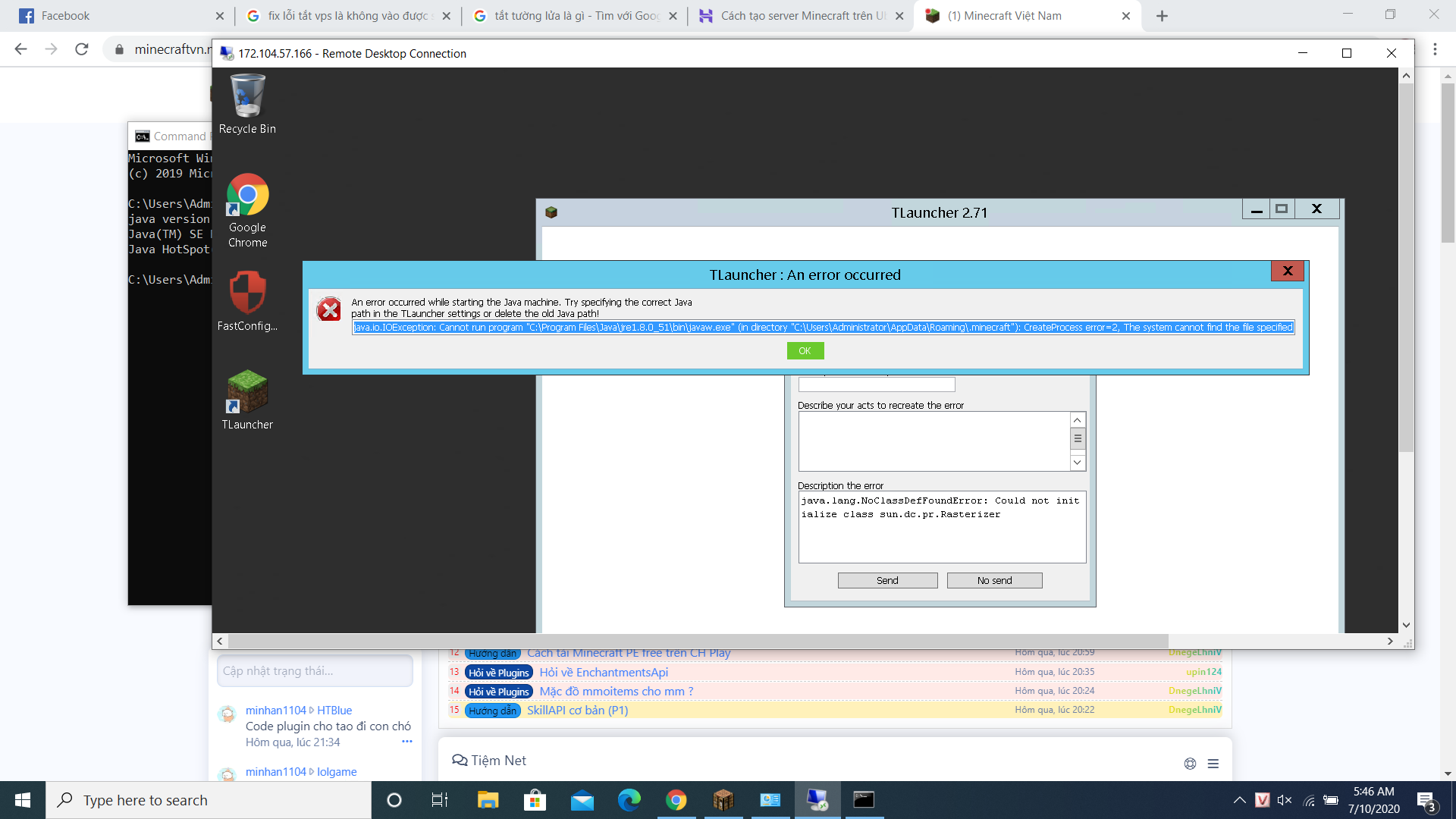This screenshot has height=819, width=1456.
Task: Click the Send error report button
Action: [887, 581]
